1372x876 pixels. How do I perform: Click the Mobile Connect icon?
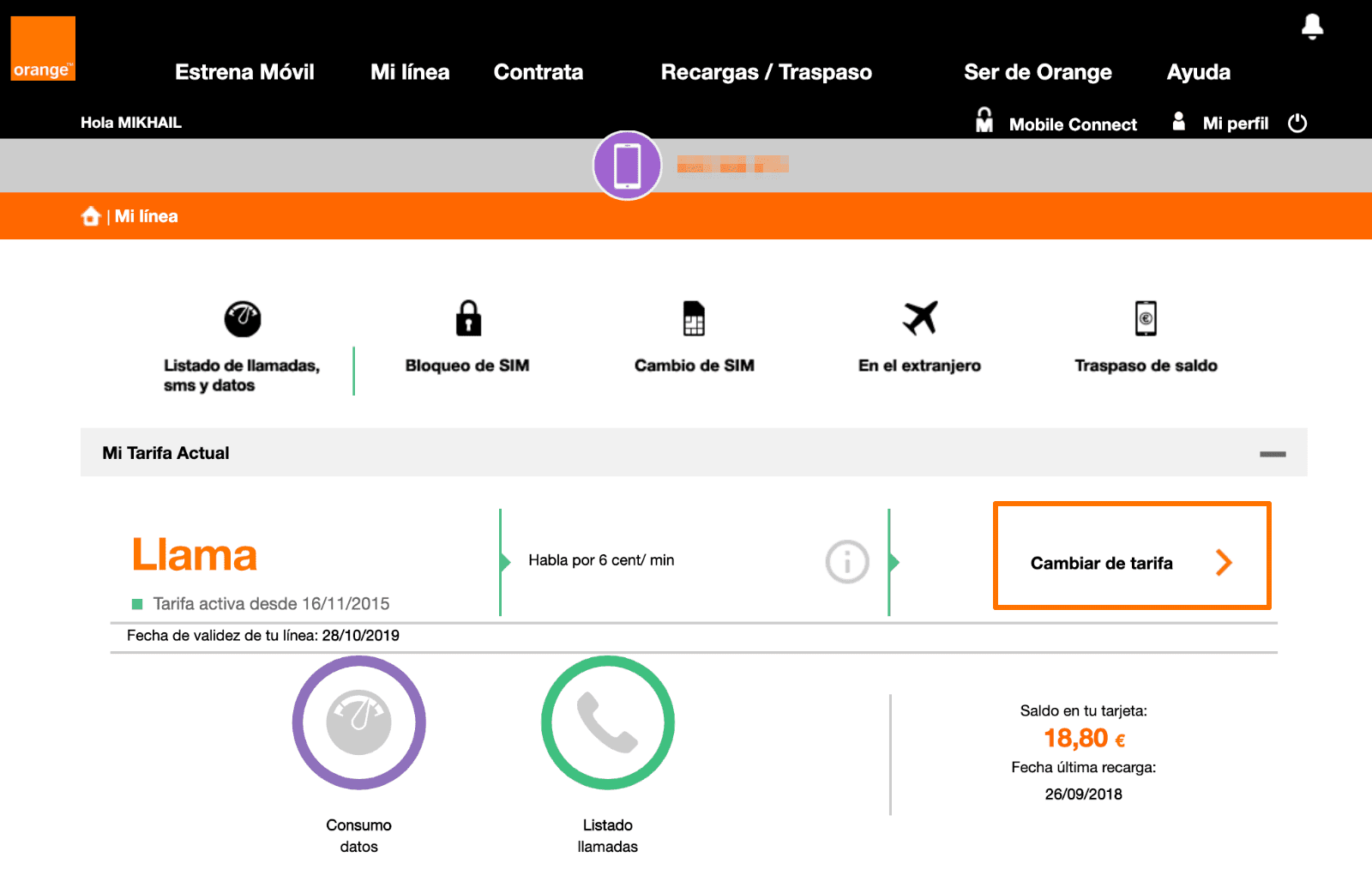984,120
